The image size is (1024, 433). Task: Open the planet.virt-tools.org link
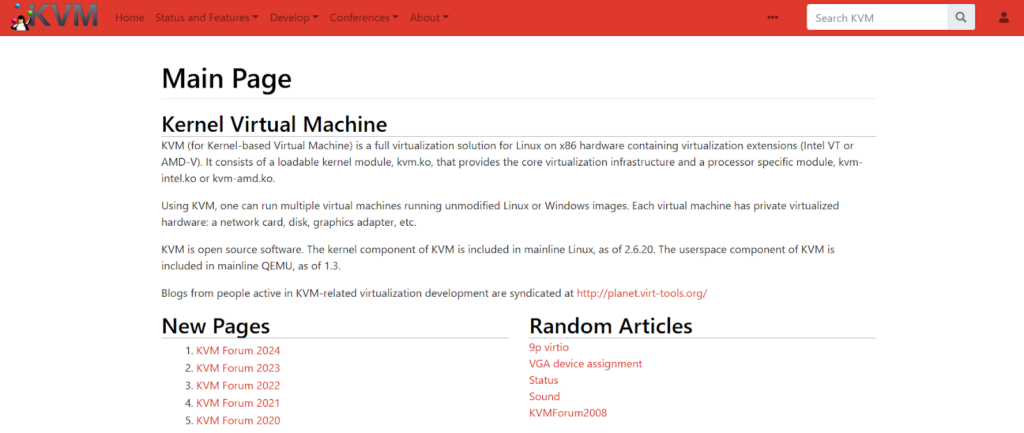point(641,293)
